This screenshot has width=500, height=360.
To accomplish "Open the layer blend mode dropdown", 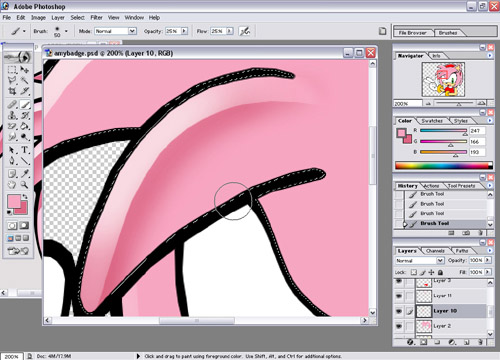I will pyautogui.click(x=440, y=260).
